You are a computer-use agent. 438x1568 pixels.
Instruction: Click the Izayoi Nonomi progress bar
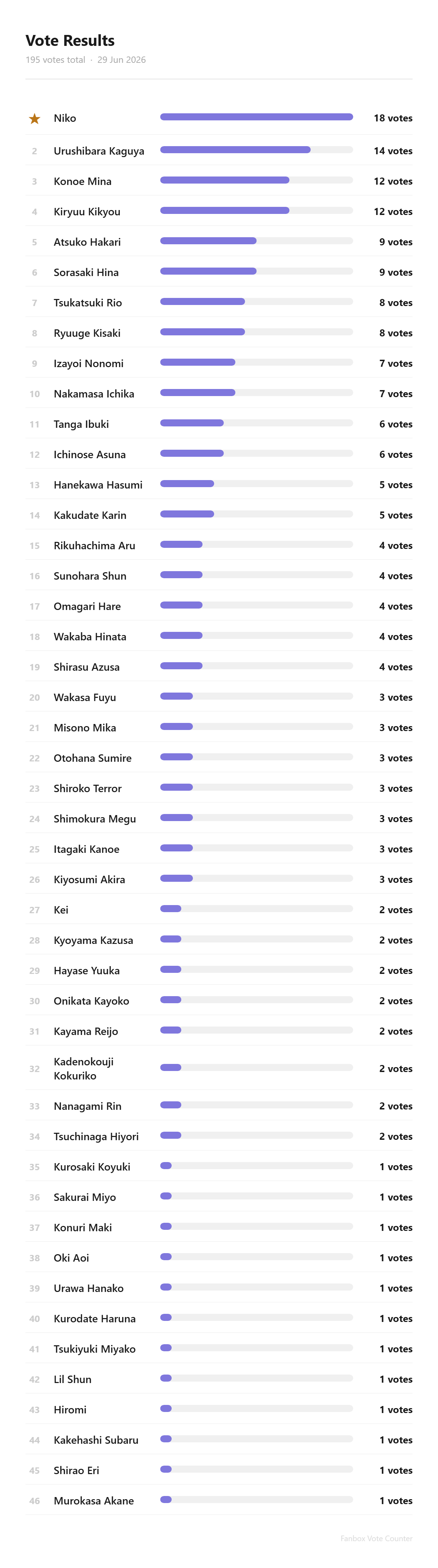(x=256, y=362)
